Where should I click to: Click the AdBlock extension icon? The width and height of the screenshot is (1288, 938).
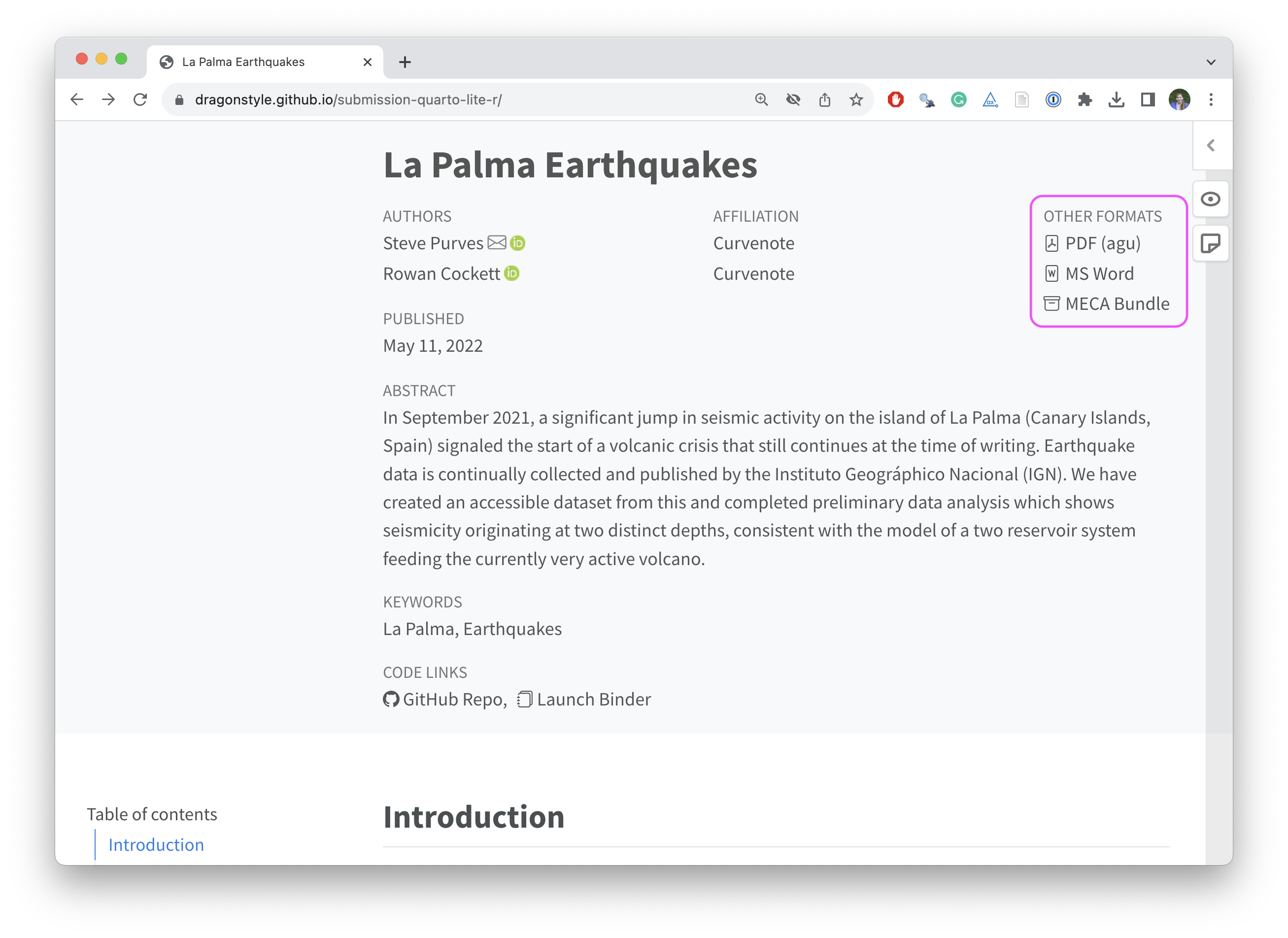(896, 100)
